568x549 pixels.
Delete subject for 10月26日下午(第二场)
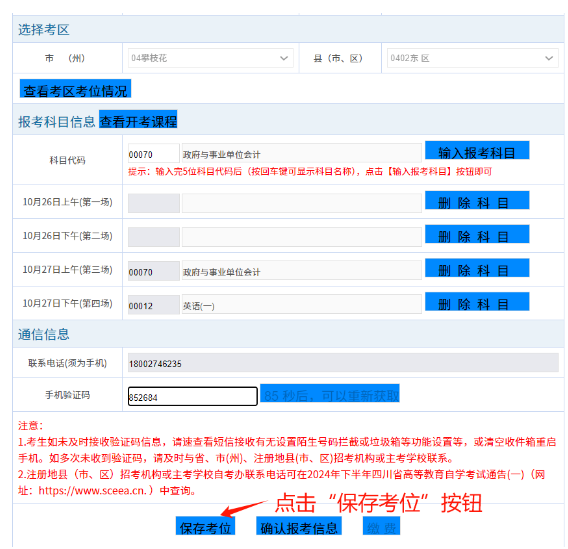(x=477, y=234)
